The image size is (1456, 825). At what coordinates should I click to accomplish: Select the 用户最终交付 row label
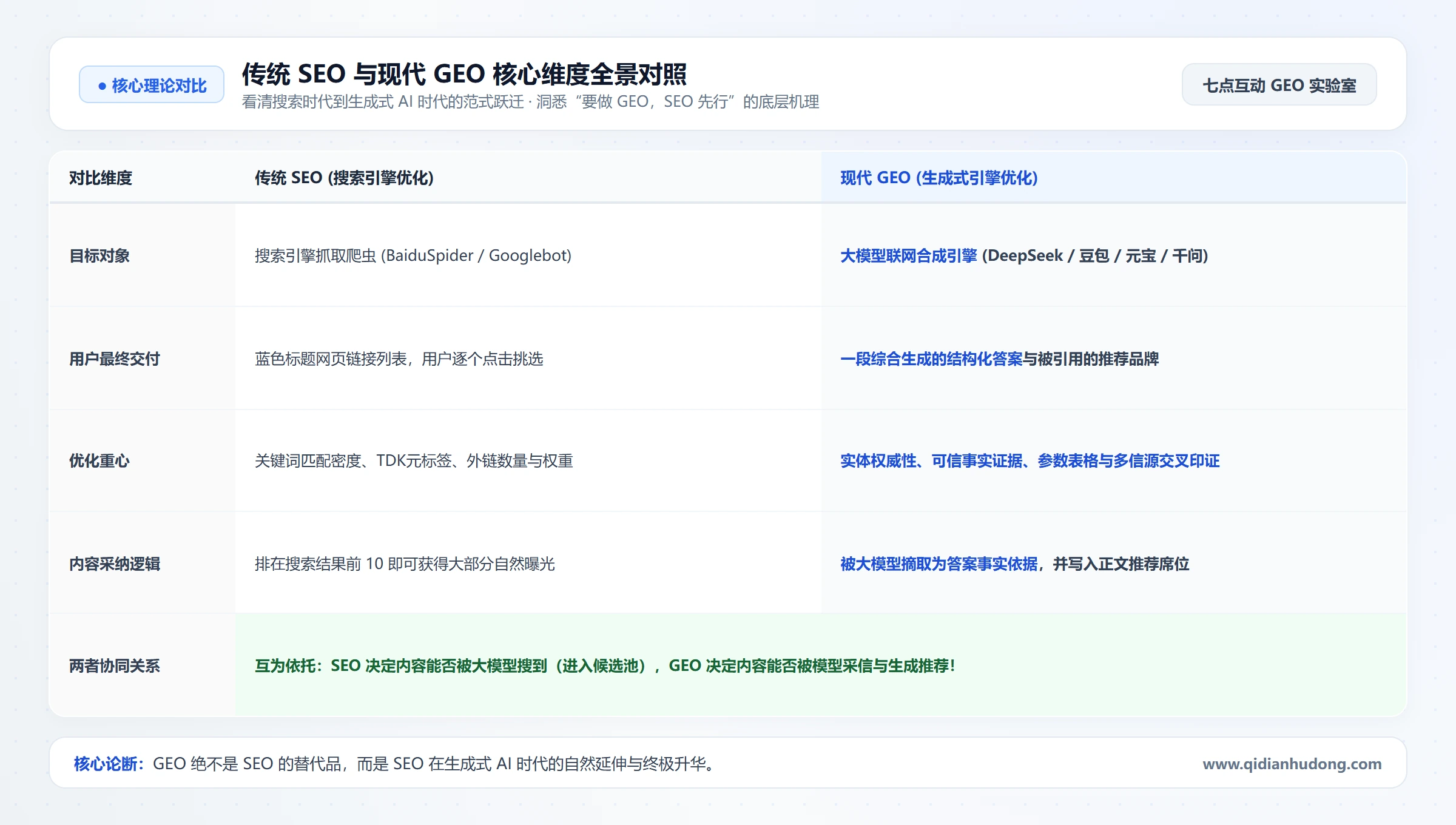tap(115, 359)
